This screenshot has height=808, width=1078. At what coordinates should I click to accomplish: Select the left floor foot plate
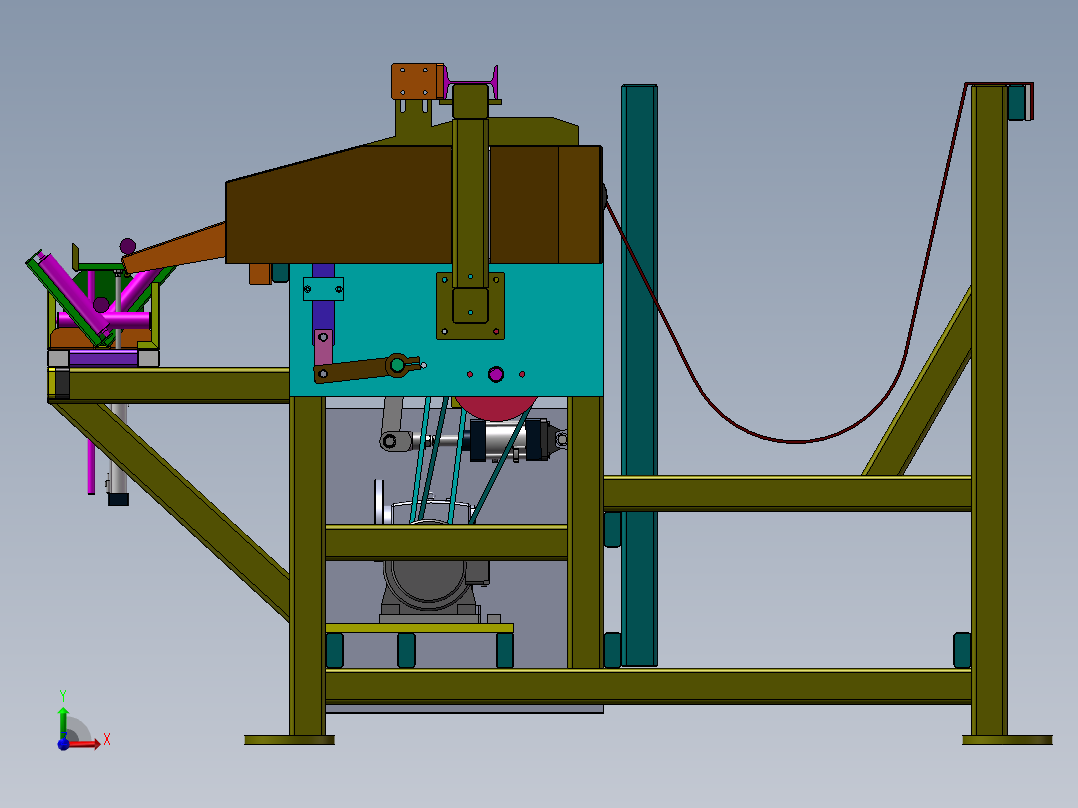point(289,740)
